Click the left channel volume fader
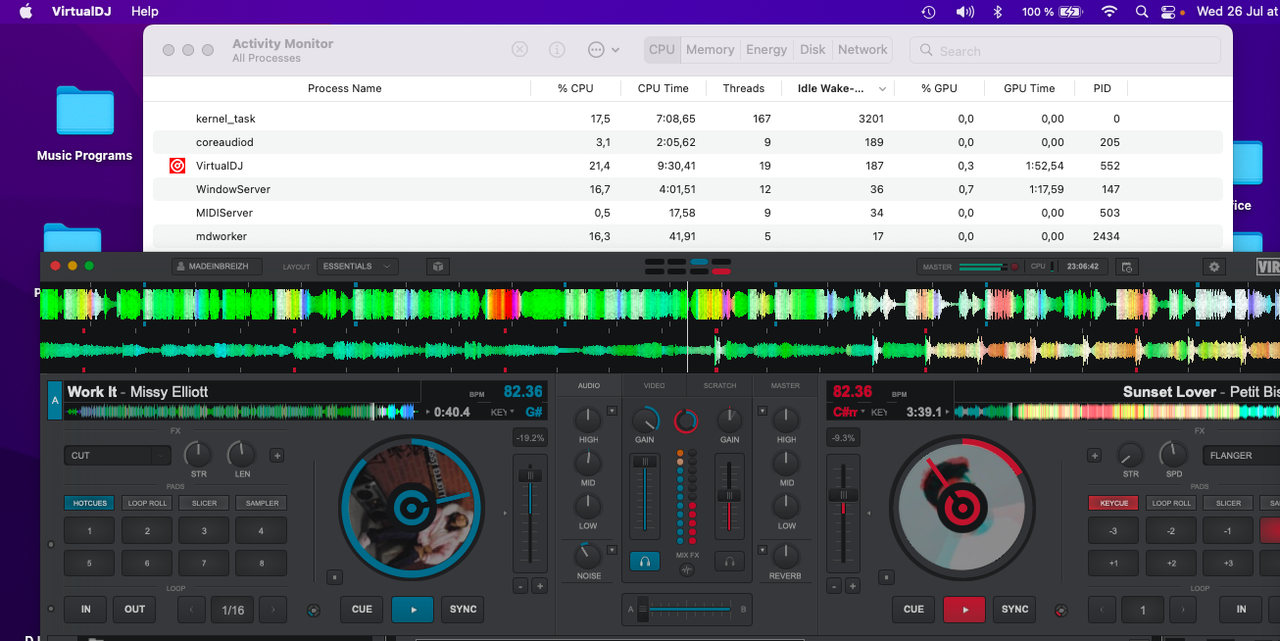The width and height of the screenshot is (1280, 641). (645, 497)
